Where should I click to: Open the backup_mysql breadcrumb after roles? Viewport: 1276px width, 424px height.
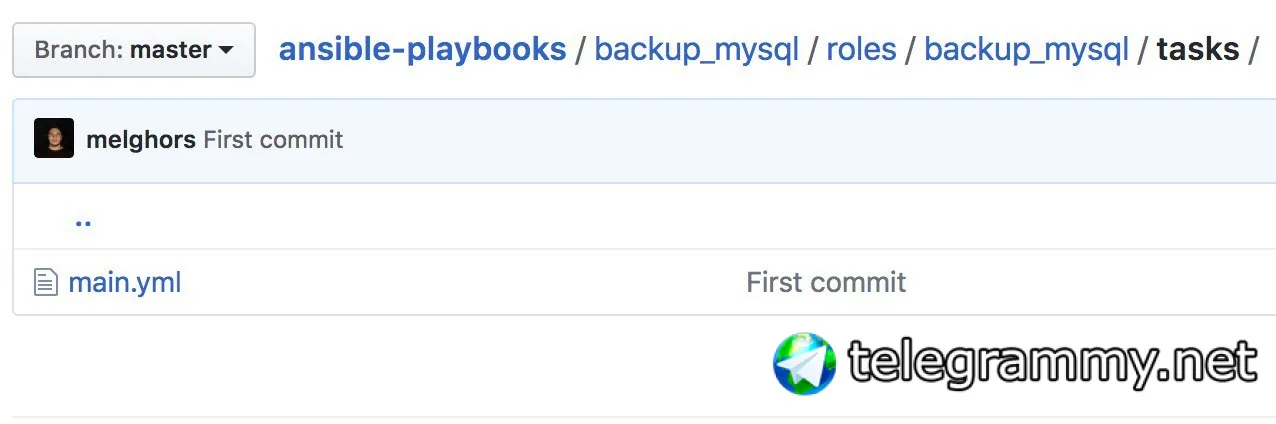[x=1026, y=49]
